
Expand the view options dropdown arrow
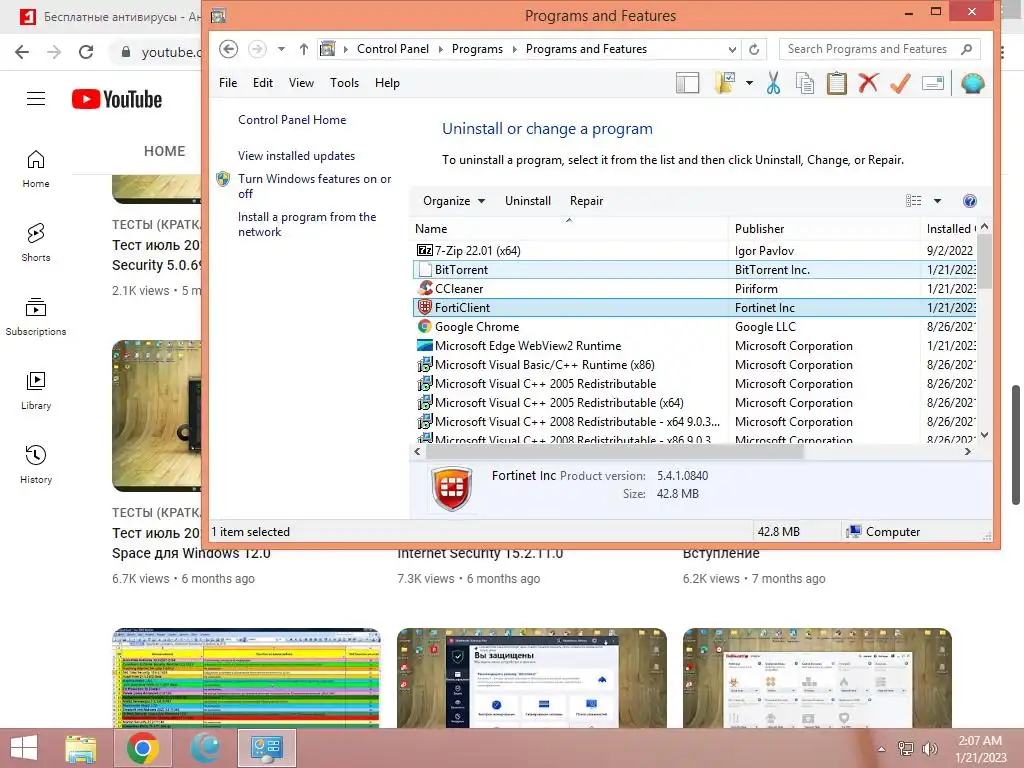(x=937, y=201)
